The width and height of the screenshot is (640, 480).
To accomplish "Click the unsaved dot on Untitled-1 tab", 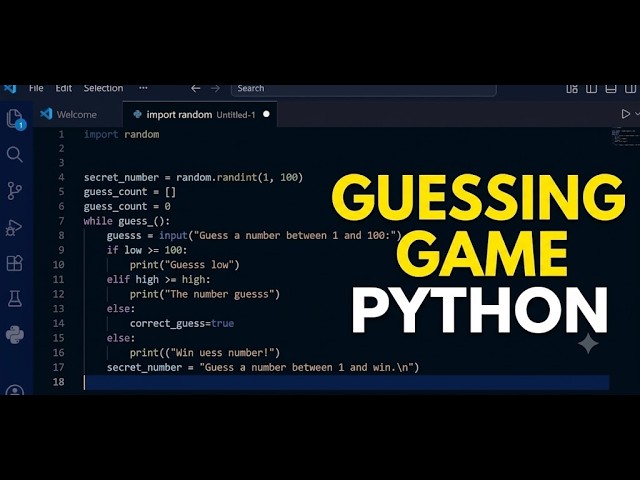I will tap(267, 114).
